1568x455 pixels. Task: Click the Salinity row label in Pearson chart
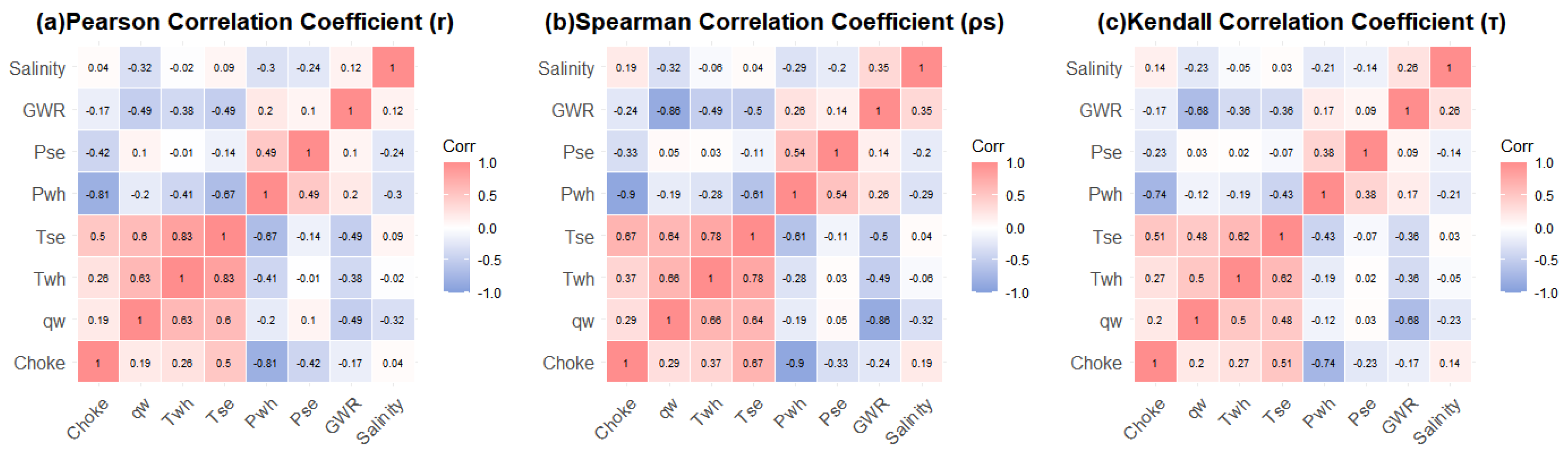click(x=37, y=68)
